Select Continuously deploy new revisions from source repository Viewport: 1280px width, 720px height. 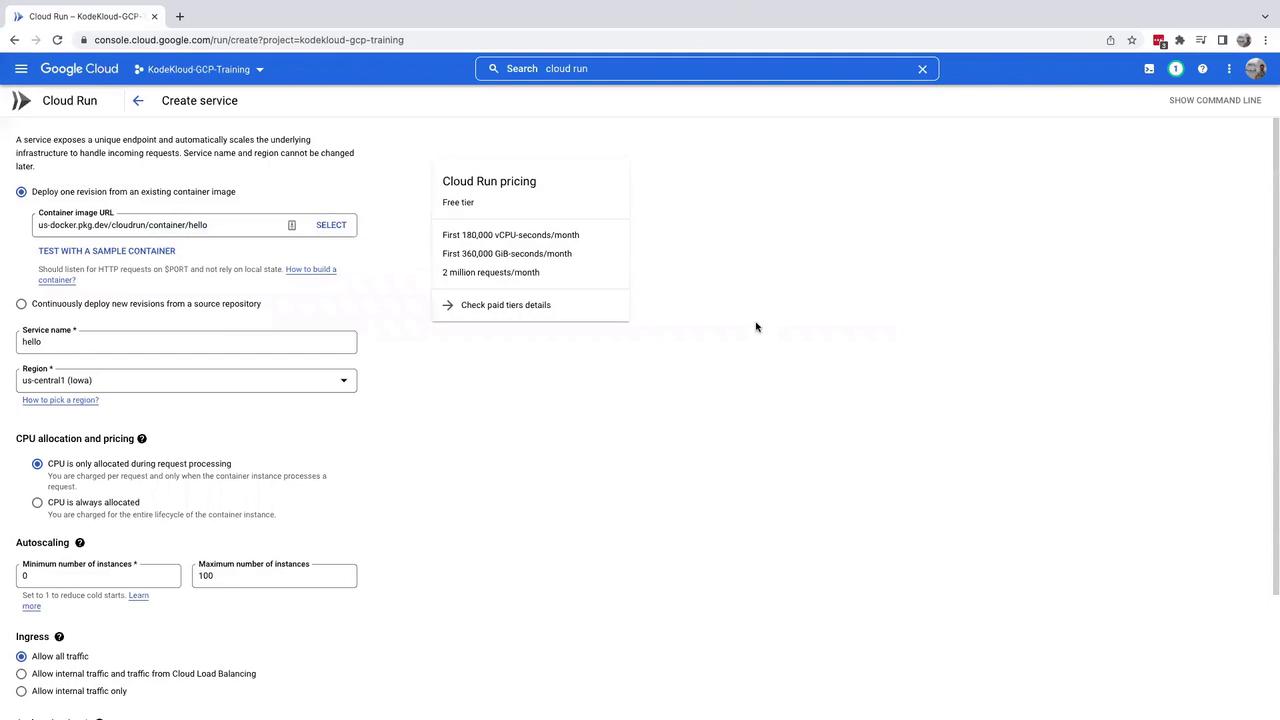[x=21, y=304]
